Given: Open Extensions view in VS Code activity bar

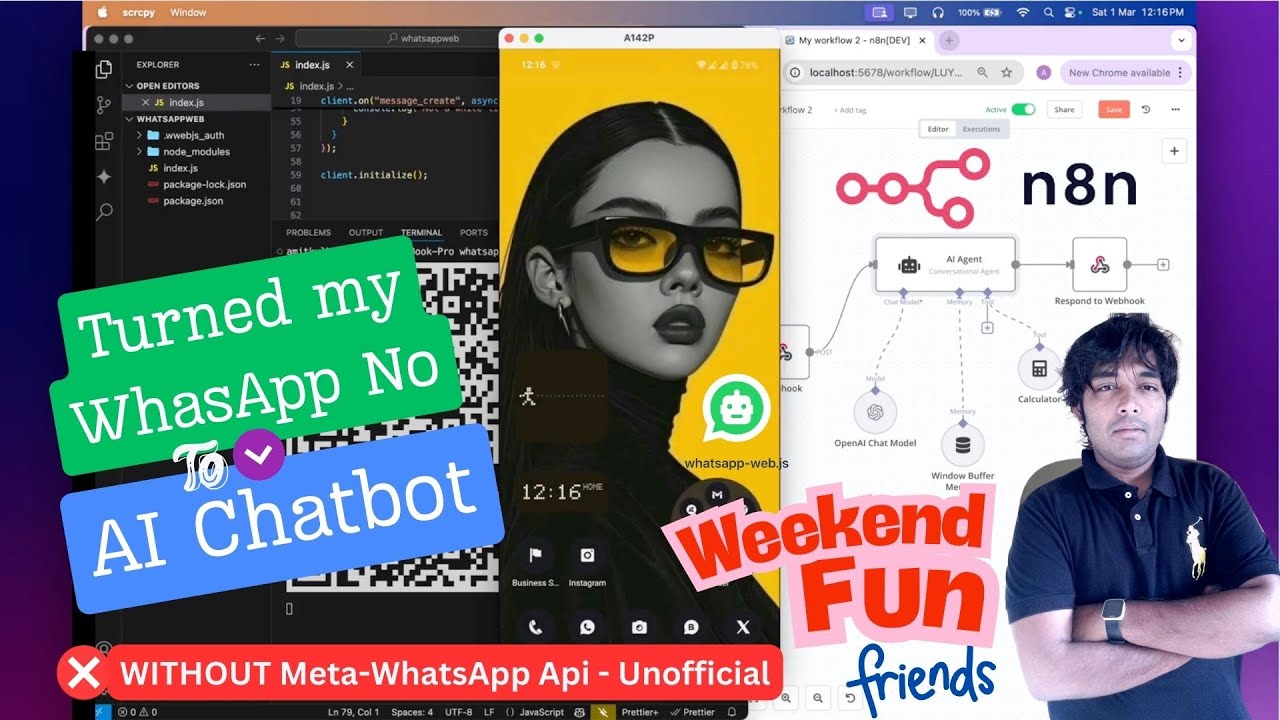Looking at the screenshot, I should point(103,141).
